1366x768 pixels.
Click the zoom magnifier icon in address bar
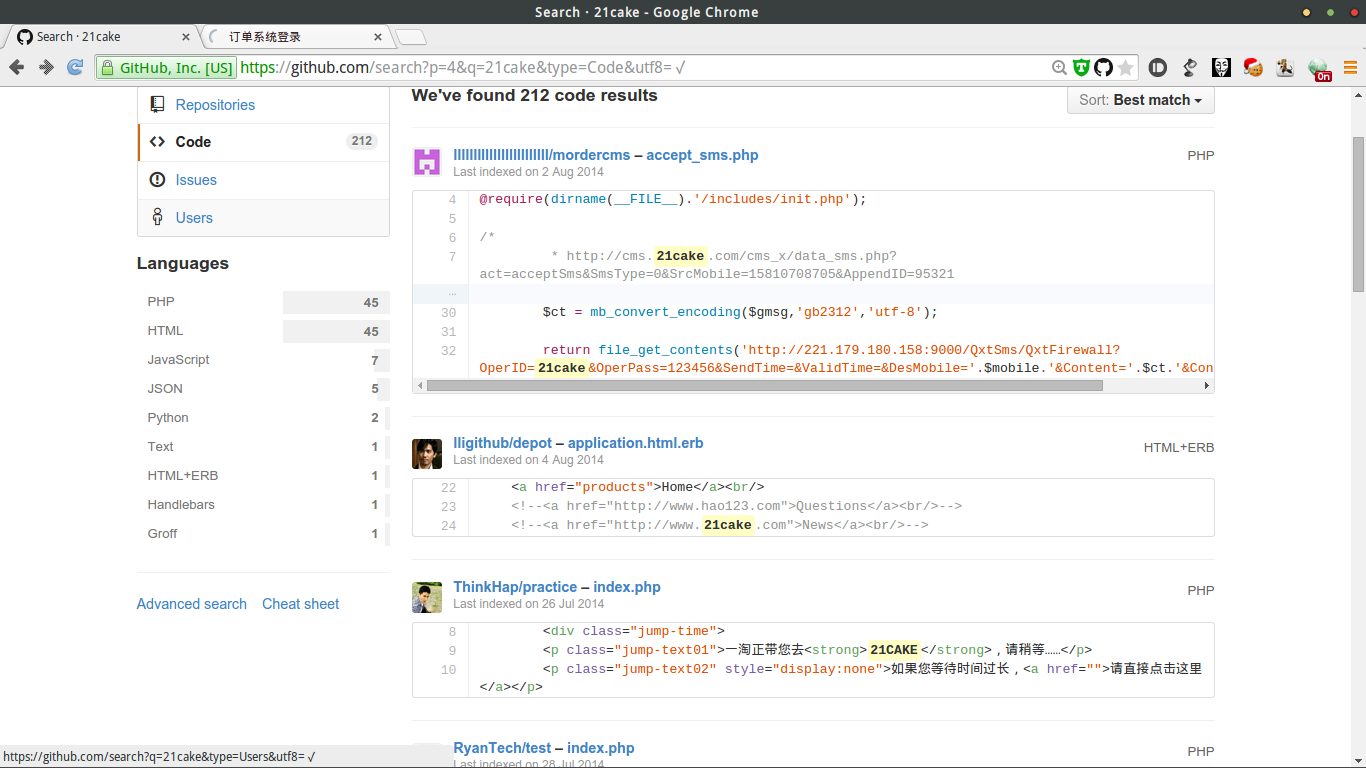click(x=1059, y=68)
